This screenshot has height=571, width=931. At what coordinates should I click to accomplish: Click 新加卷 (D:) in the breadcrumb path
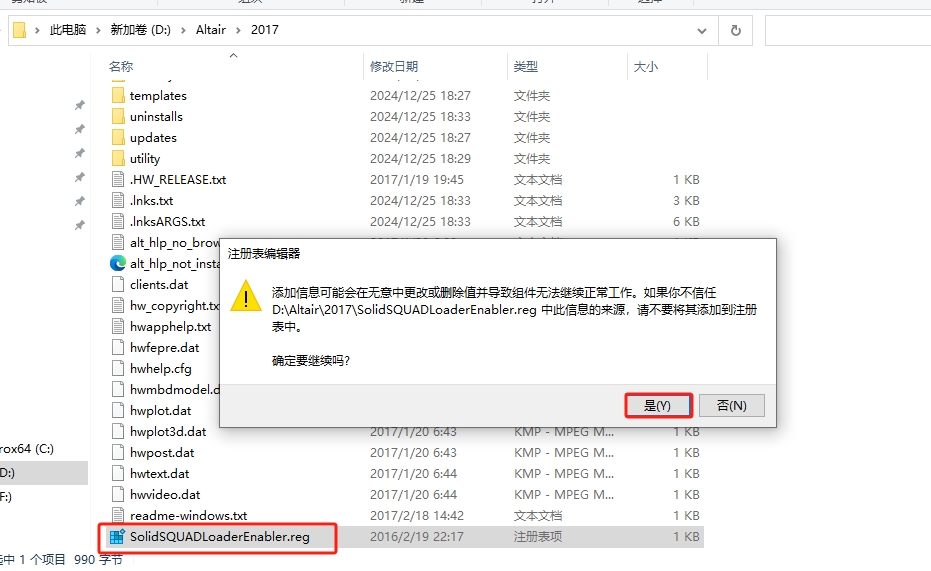(141, 30)
